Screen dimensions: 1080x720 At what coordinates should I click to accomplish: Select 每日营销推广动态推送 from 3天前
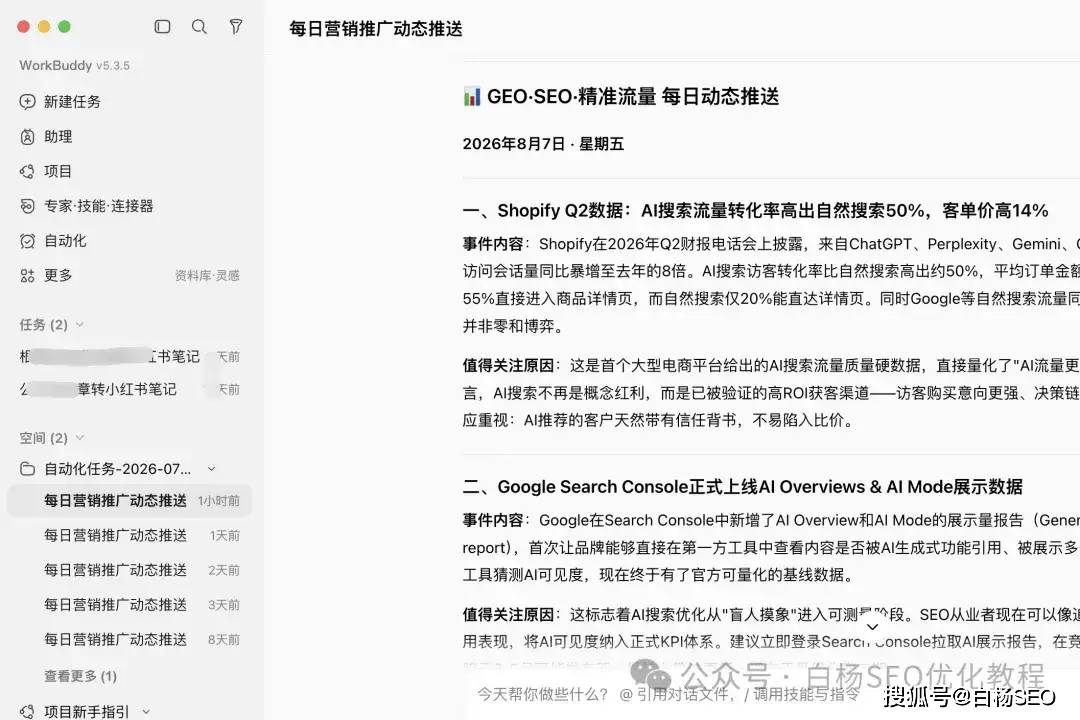(129, 604)
